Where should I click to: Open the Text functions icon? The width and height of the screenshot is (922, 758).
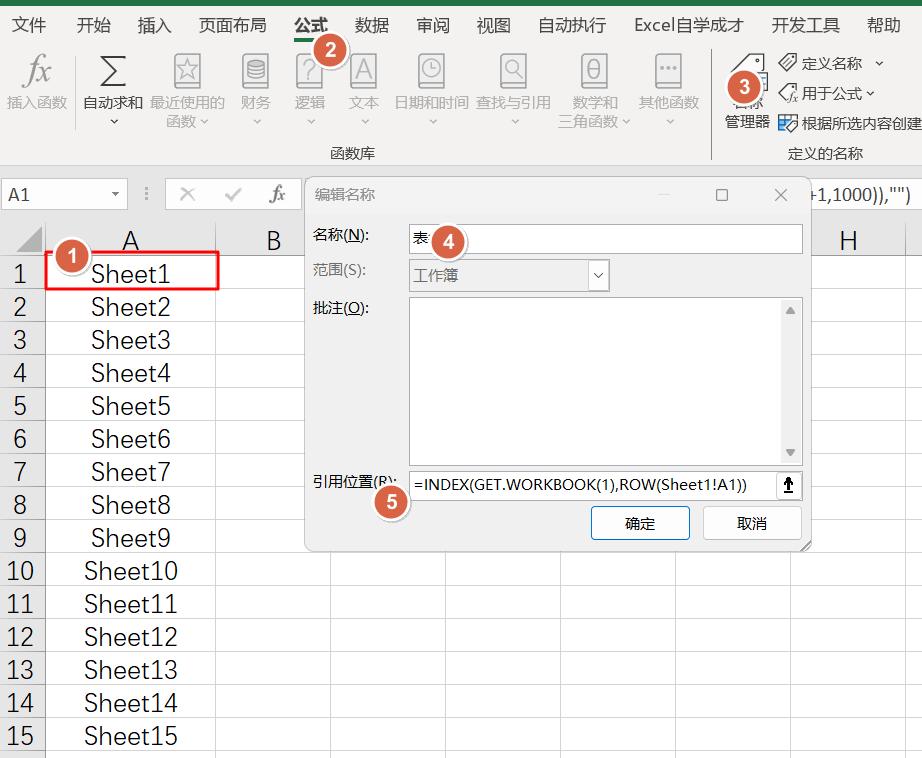point(363,71)
